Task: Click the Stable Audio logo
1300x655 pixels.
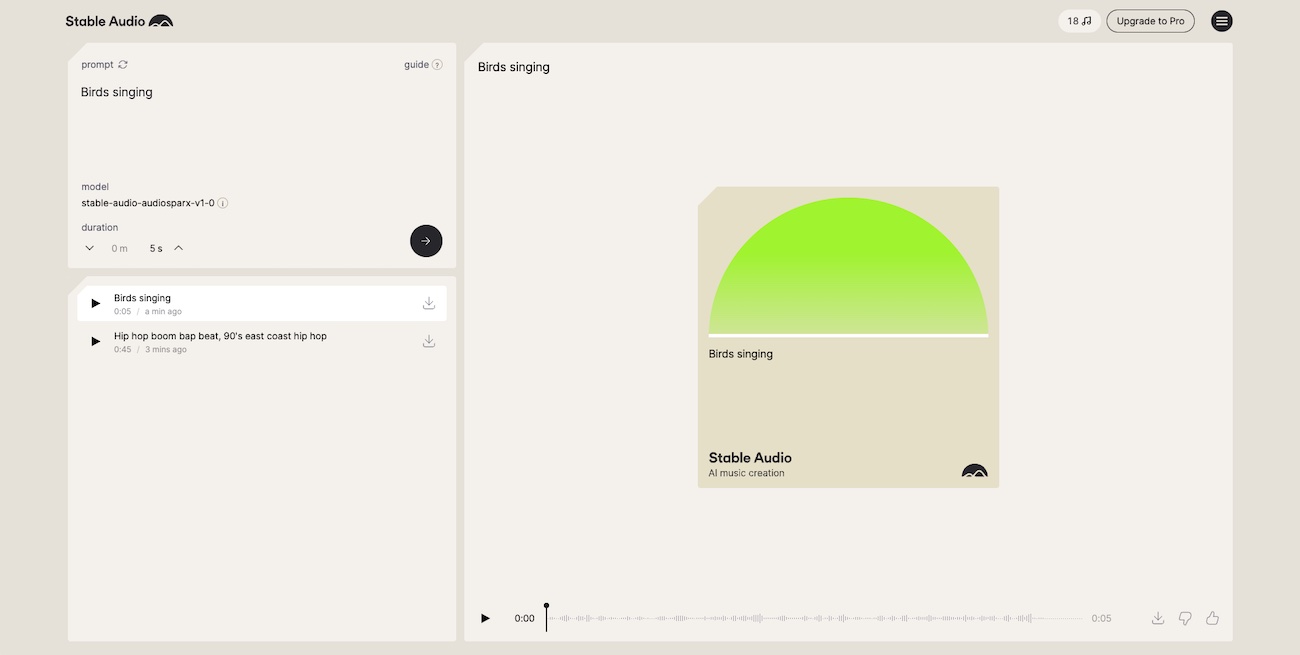Action: coord(119,21)
